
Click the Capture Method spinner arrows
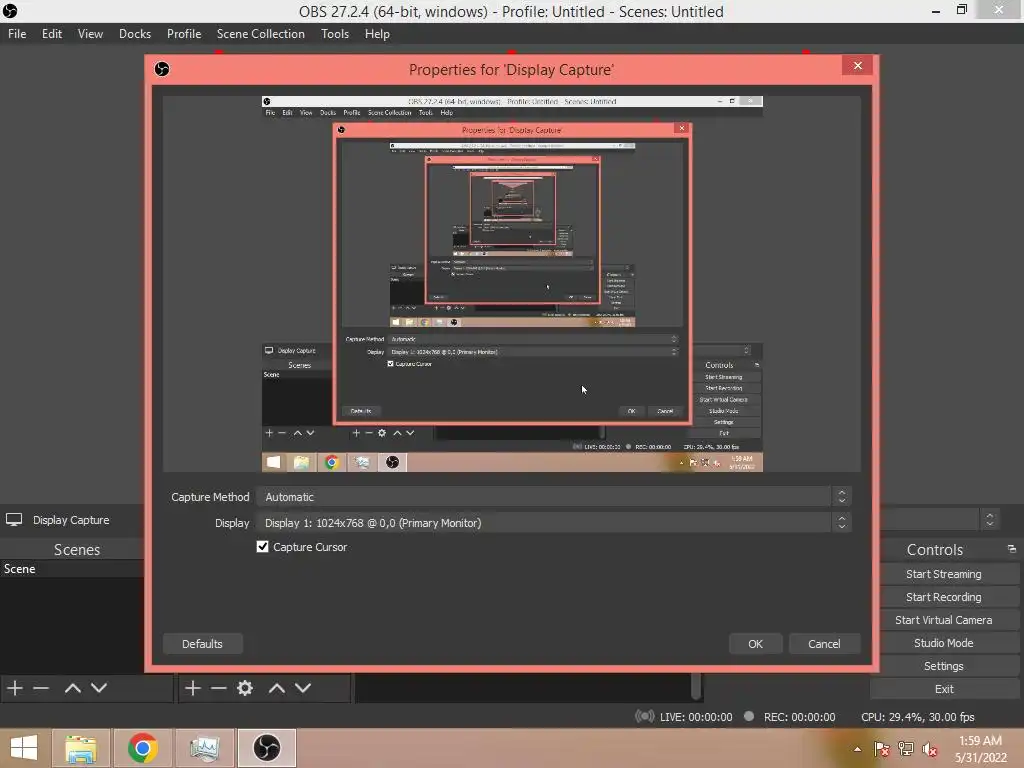pos(842,497)
